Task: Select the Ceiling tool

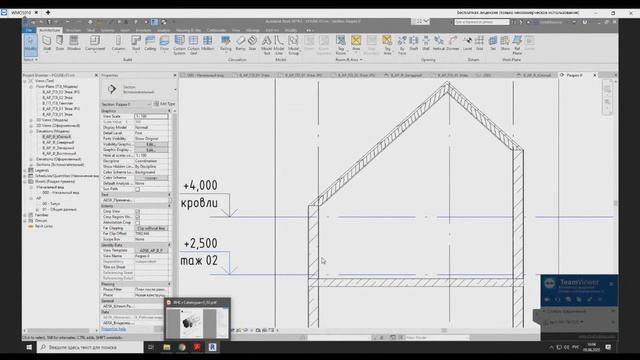Action: 150,43
